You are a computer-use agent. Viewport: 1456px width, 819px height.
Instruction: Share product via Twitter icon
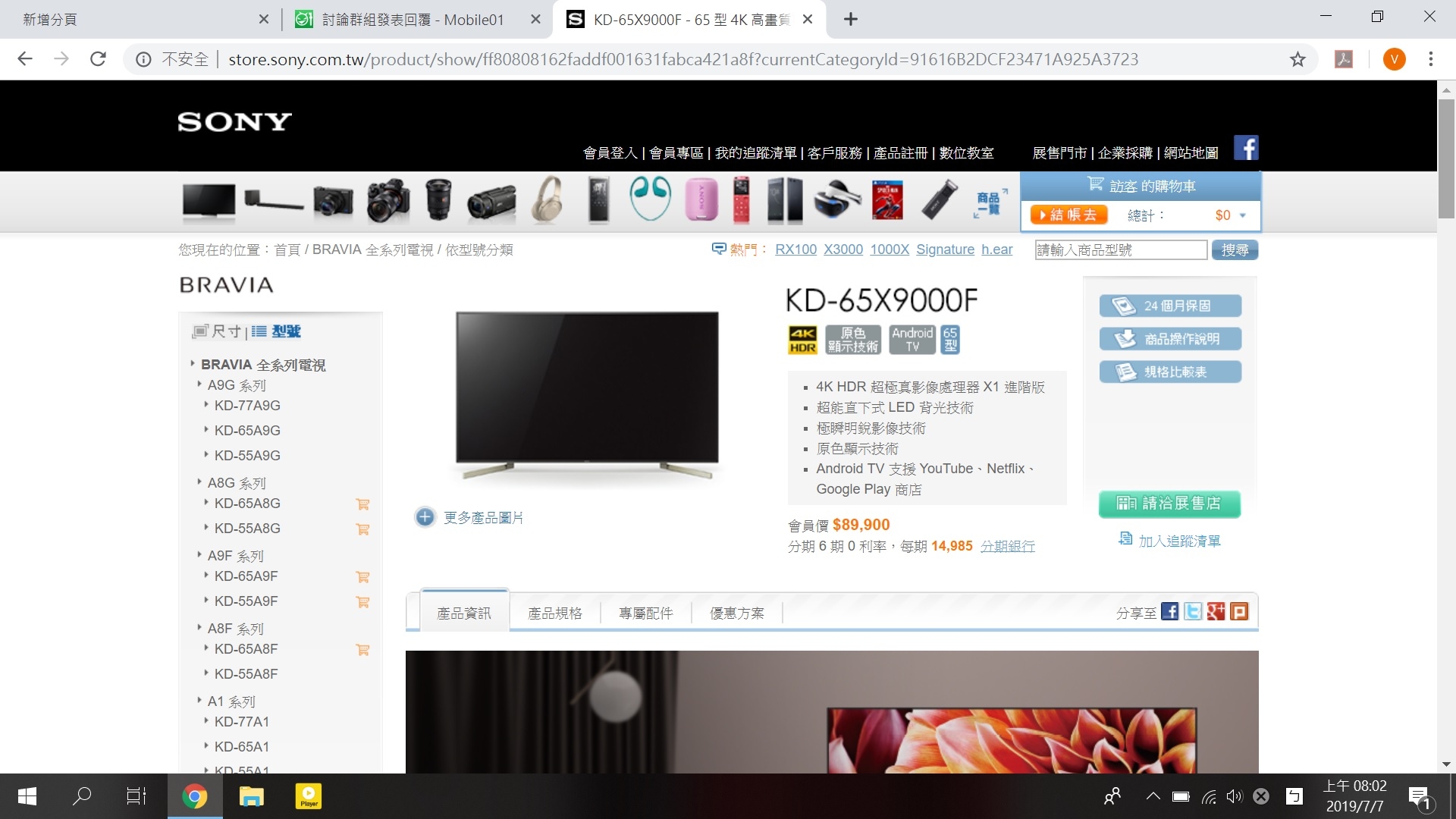pyautogui.click(x=1193, y=612)
